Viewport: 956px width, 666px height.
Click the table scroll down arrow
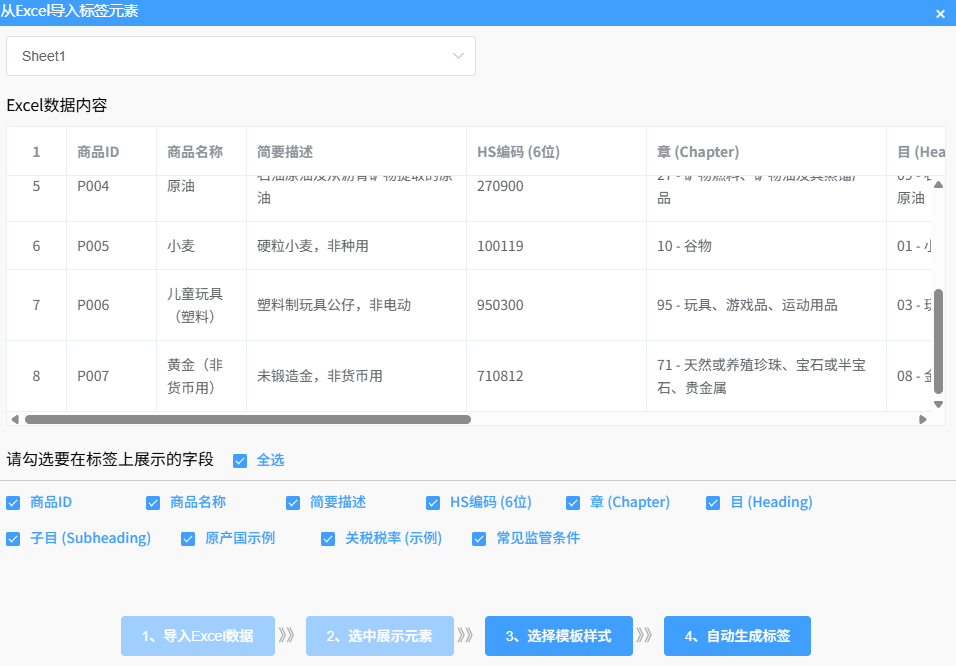tap(938, 404)
